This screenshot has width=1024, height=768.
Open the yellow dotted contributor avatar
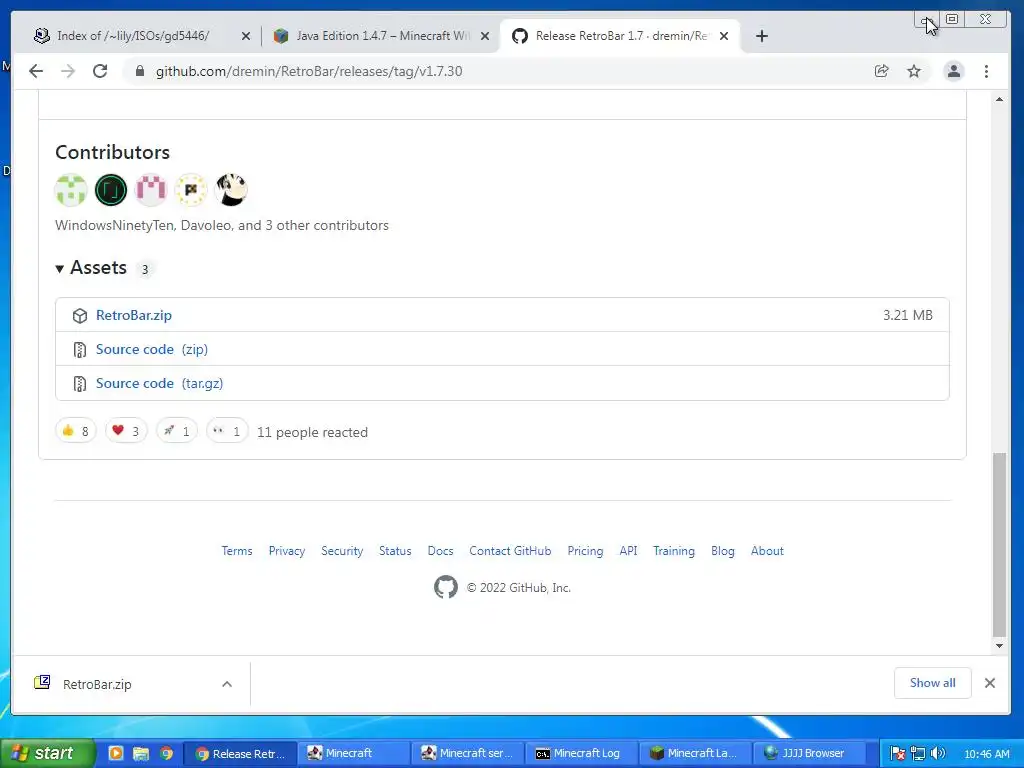(191, 190)
